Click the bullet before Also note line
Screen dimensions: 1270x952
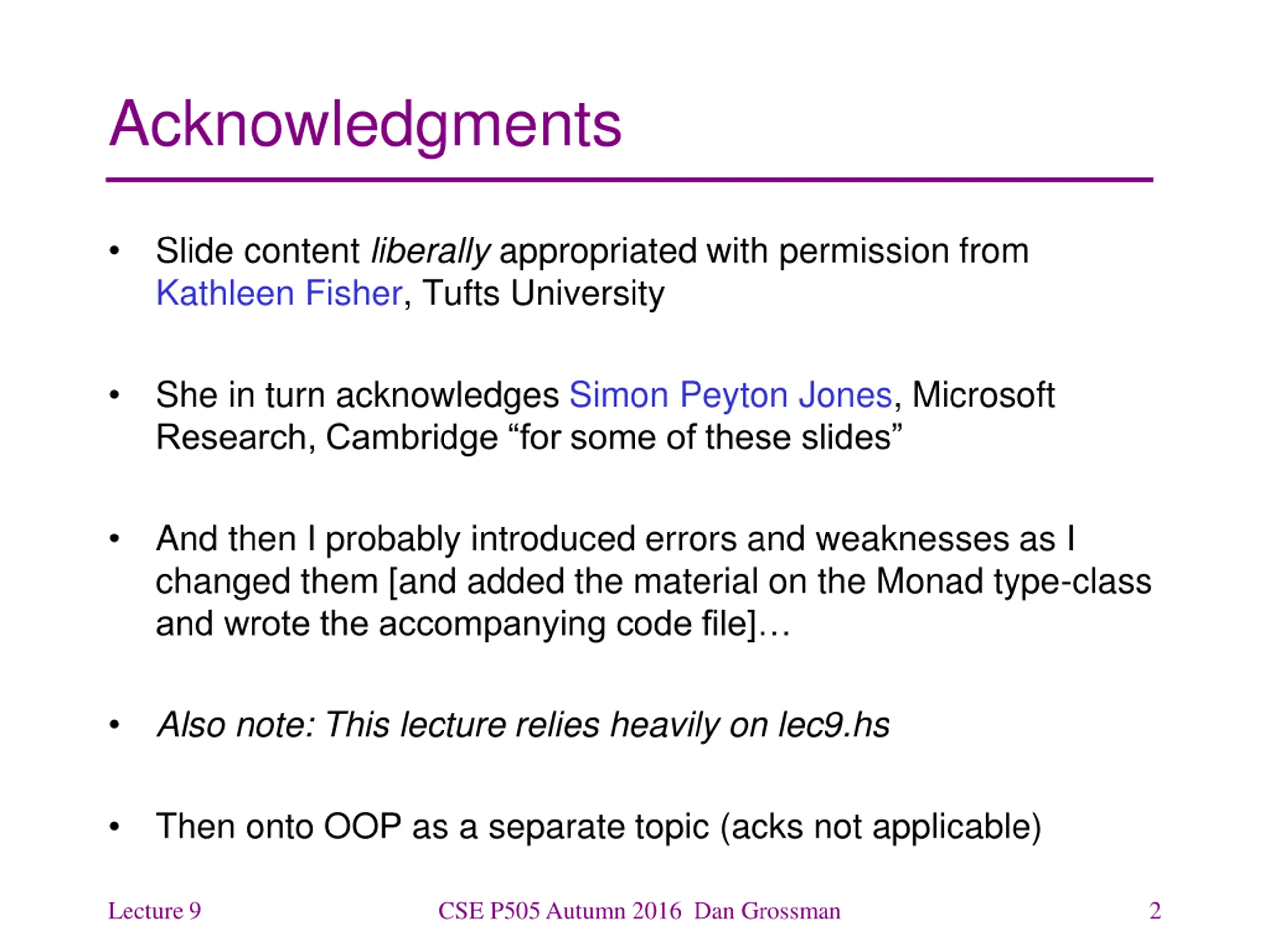point(114,725)
